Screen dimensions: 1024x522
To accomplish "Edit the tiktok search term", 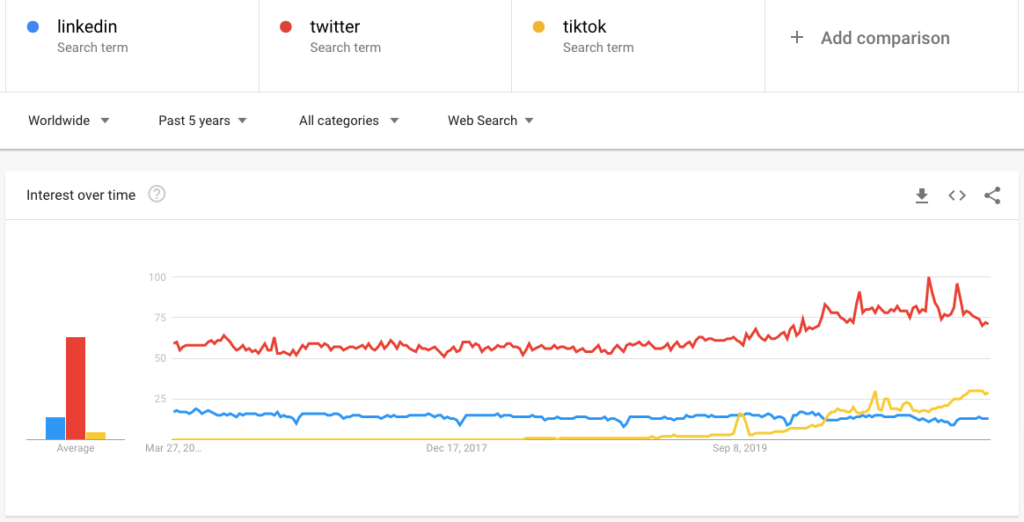I will tap(584, 28).
